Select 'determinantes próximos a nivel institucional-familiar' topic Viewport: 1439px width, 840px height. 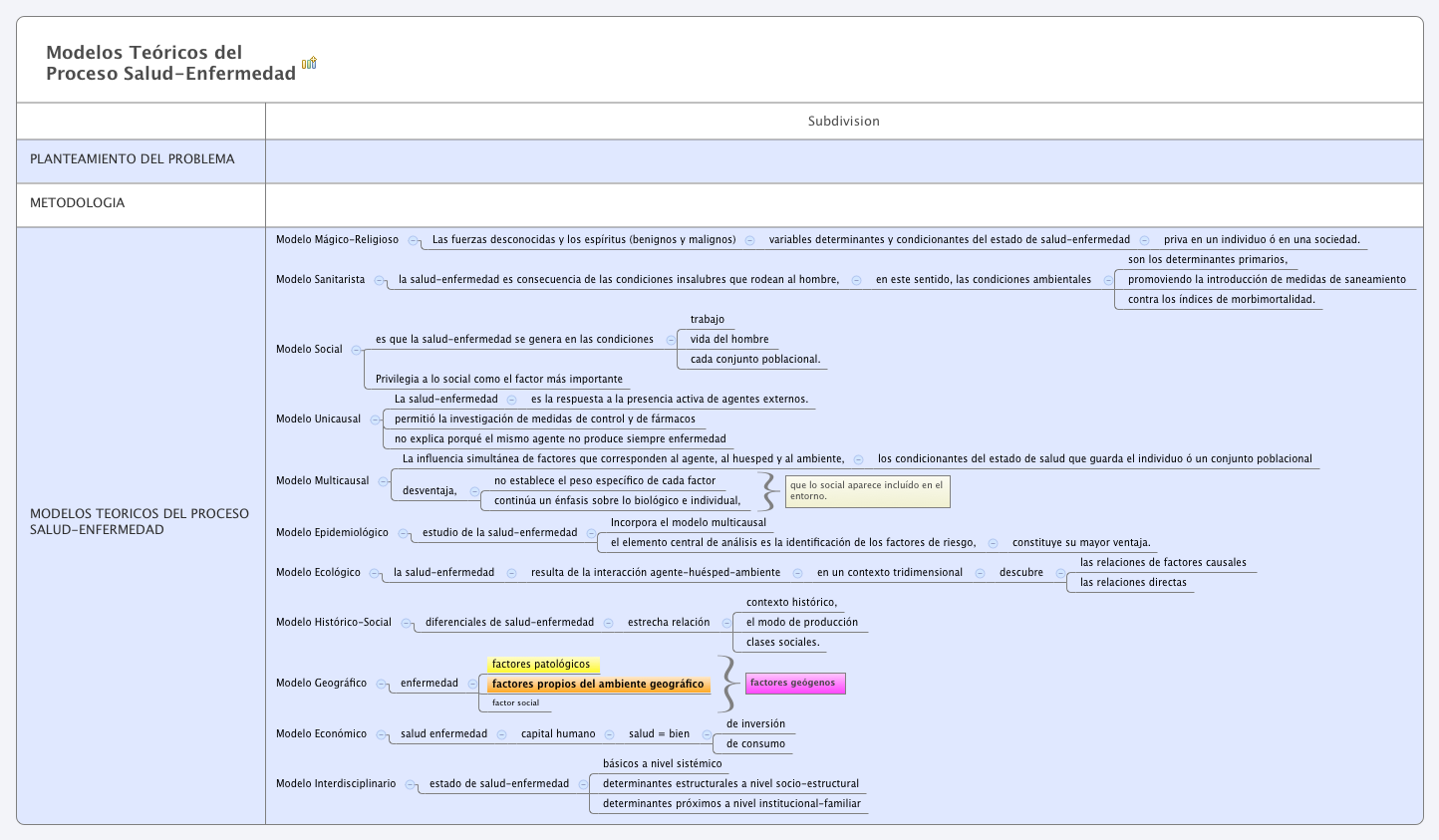click(x=731, y=804)
